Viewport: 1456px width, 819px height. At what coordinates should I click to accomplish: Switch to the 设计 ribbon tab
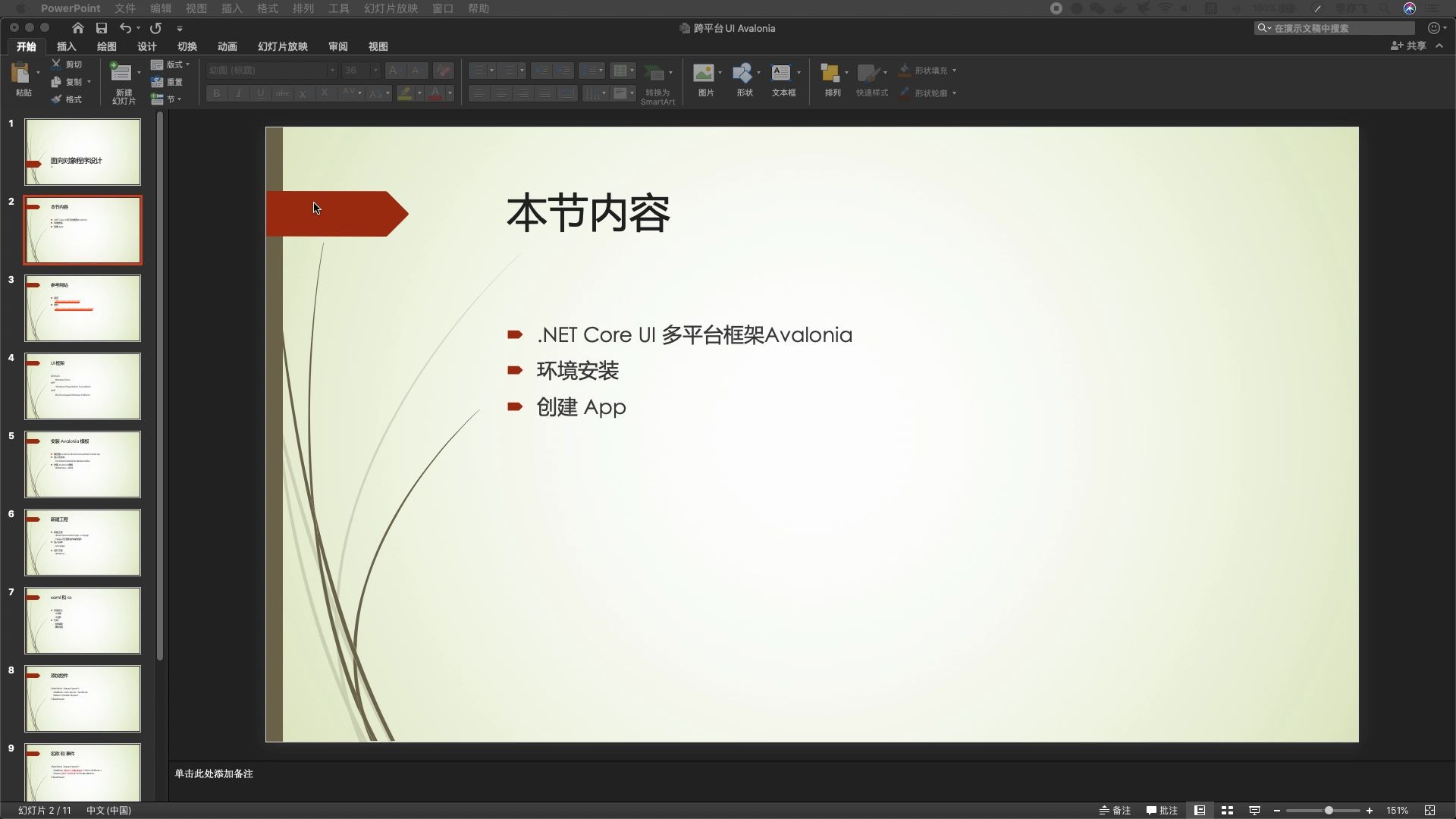coord(147,46)
